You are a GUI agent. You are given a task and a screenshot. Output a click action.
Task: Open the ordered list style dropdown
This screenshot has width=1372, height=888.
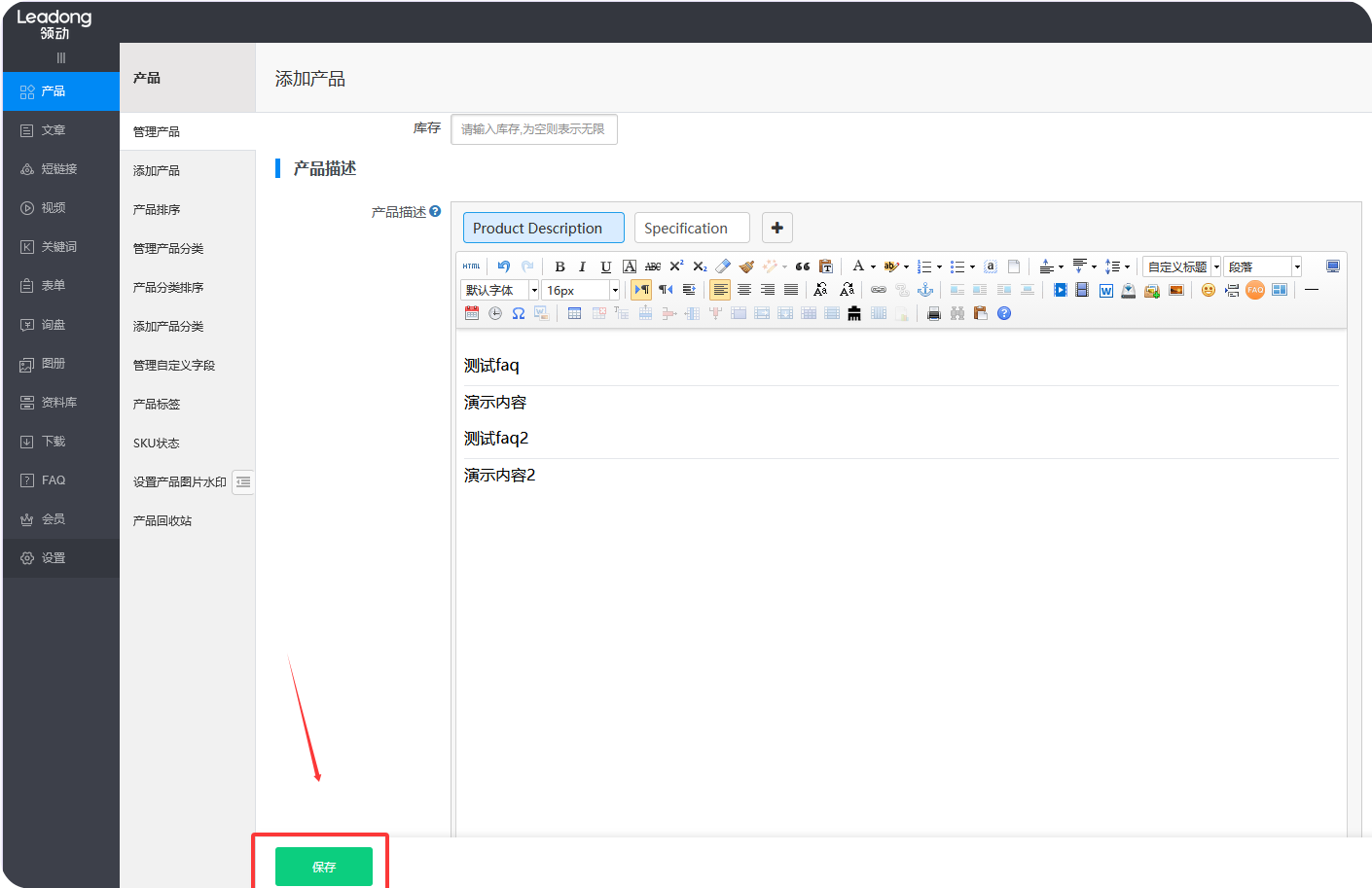[939, 266]
